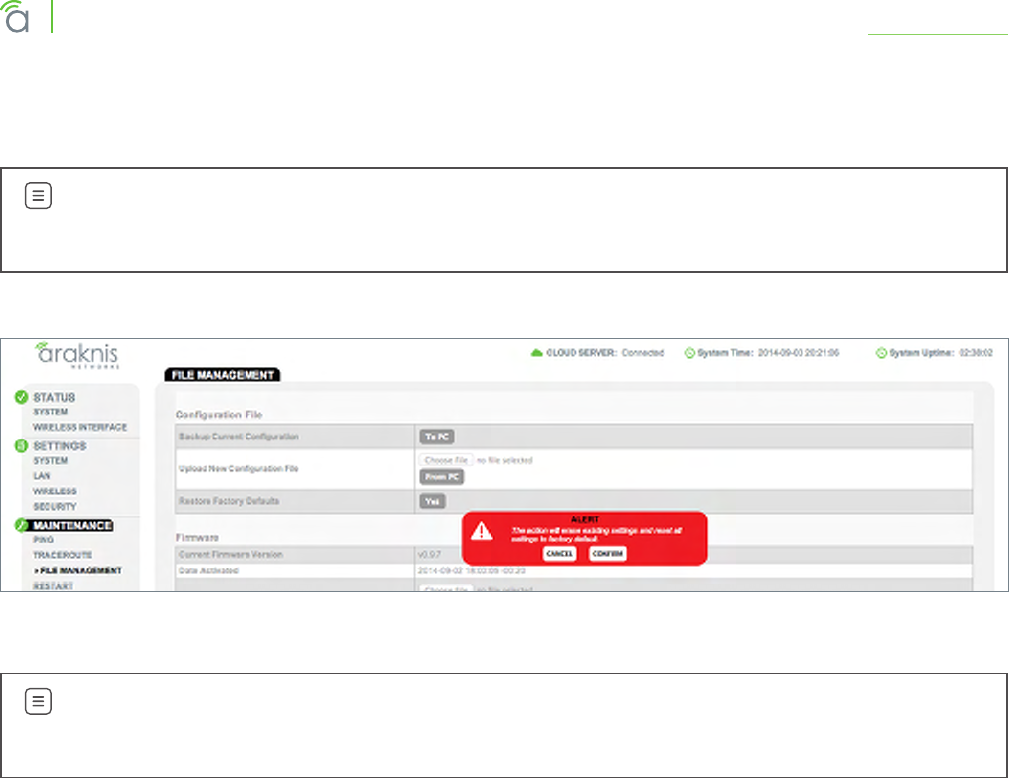Viewport: 1009px width, 778px height.
Task: Open WIRELESS INTERFACE status page
Action: click(80, 427)
